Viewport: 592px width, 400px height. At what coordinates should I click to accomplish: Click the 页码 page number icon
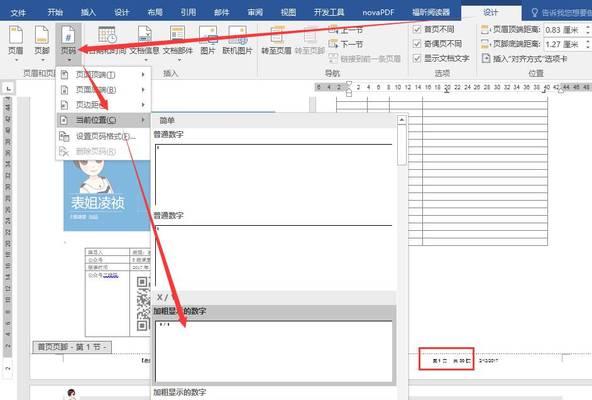pyautogui.click(x=68, y=41)
